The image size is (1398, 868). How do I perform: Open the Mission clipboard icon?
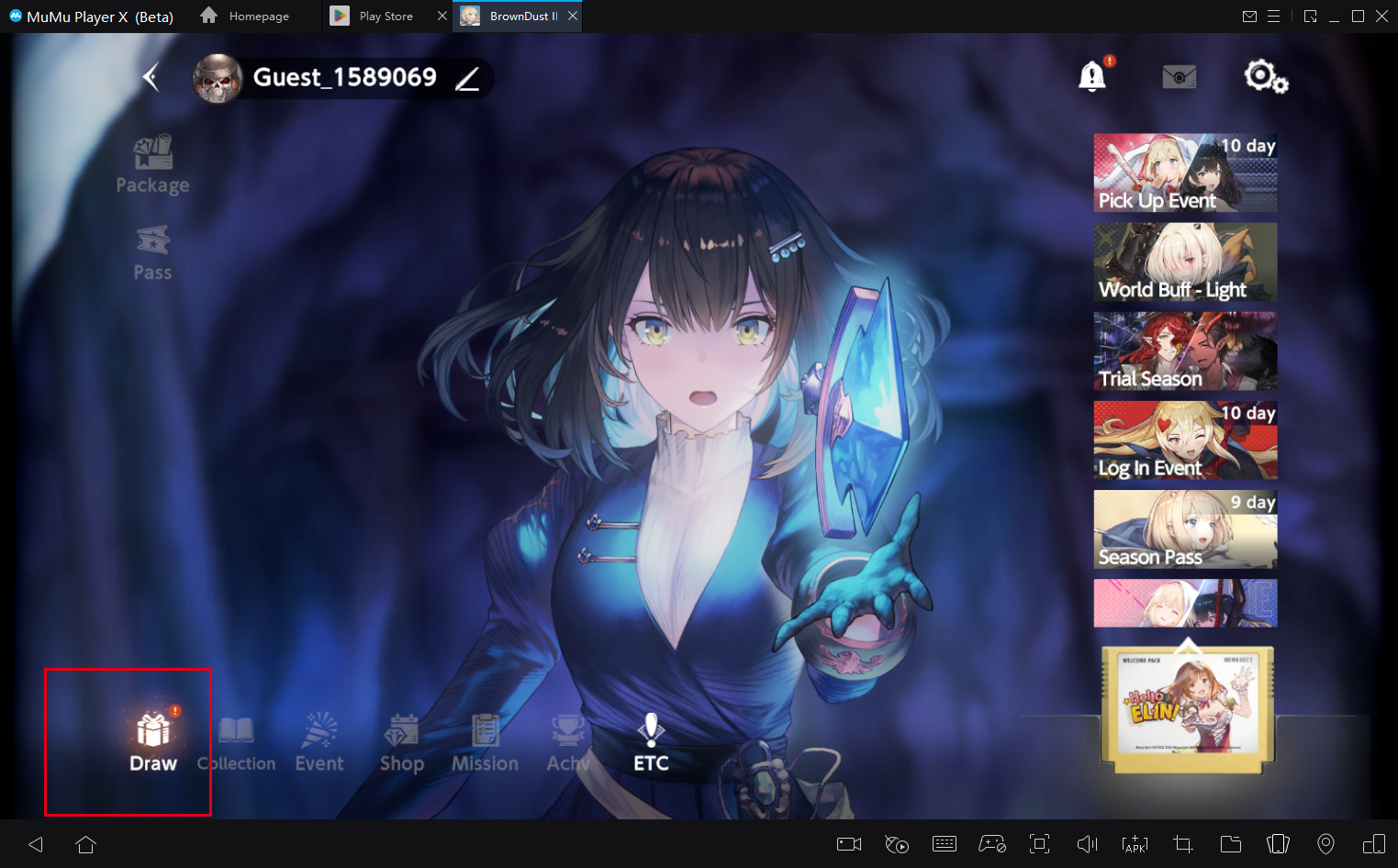[485, 741]
